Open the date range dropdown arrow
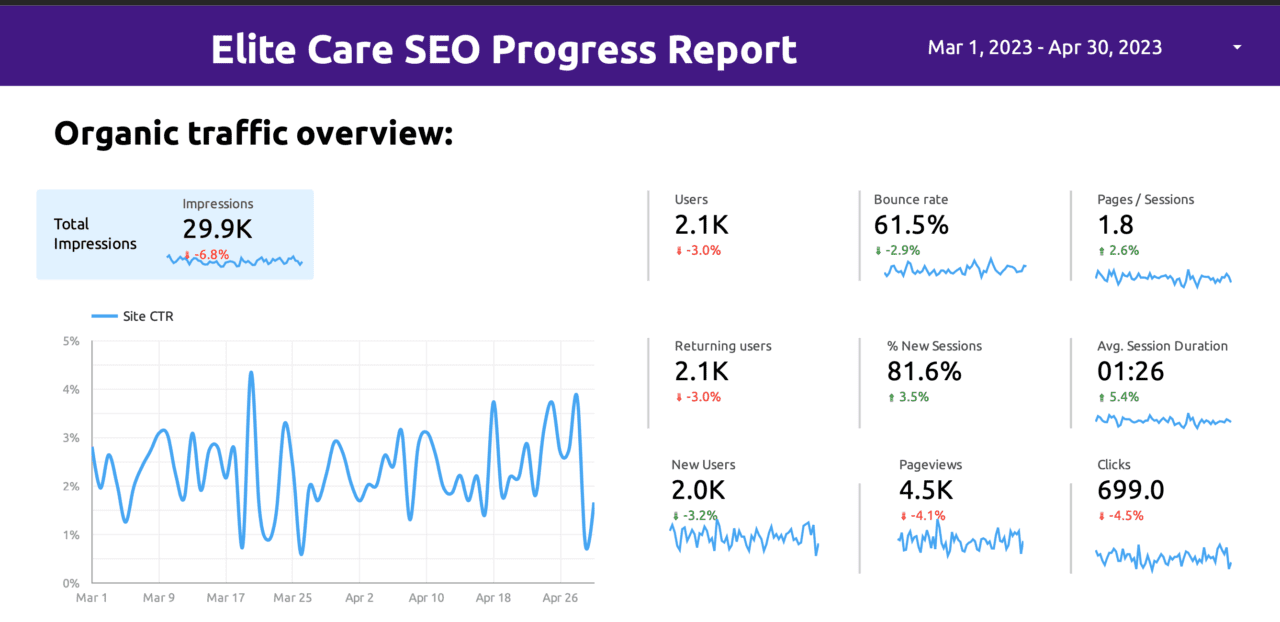The height and width of the screenshot is (622, 1280). pos(1237,47)
